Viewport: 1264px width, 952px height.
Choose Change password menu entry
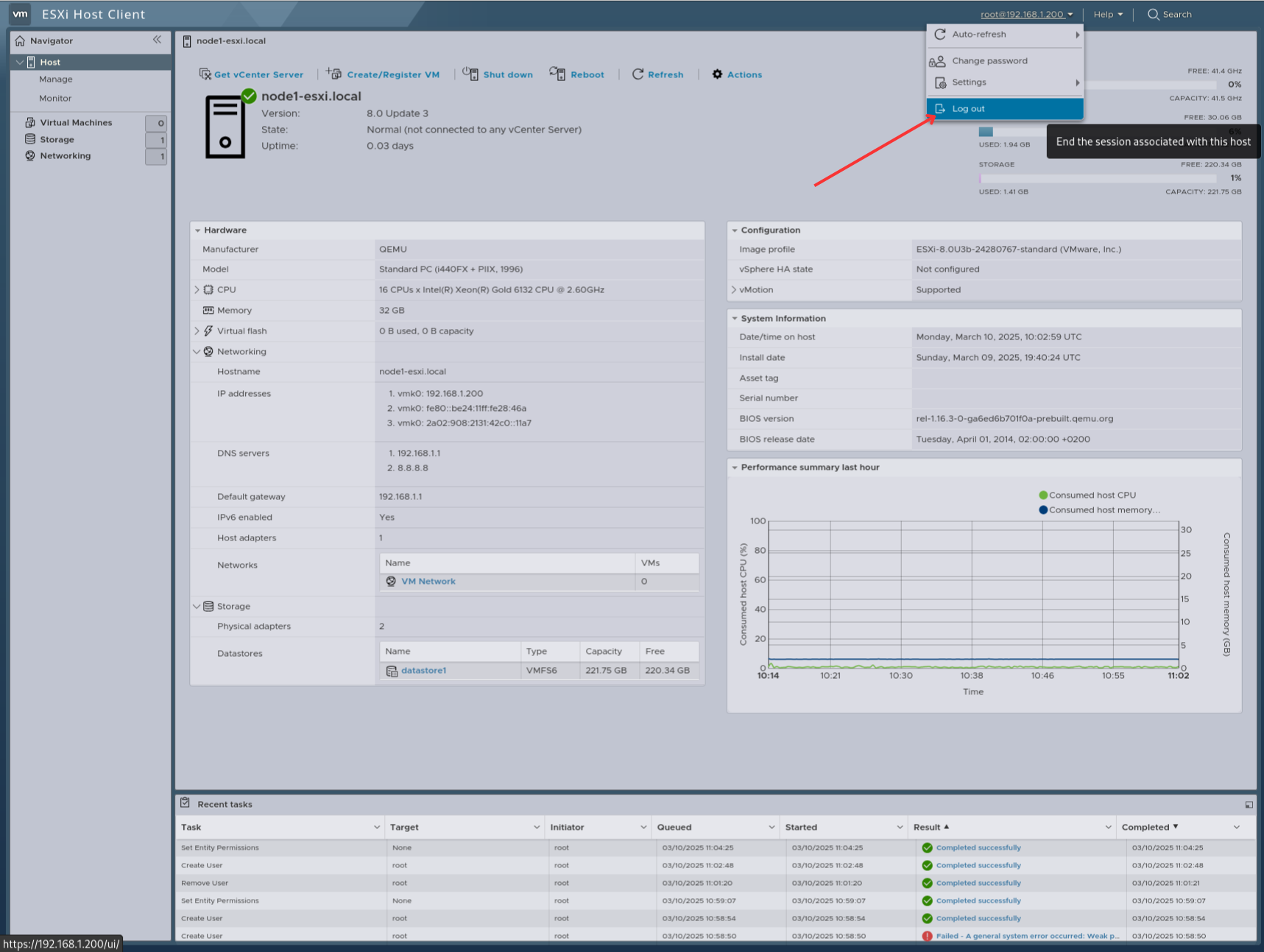coord(989,61)
